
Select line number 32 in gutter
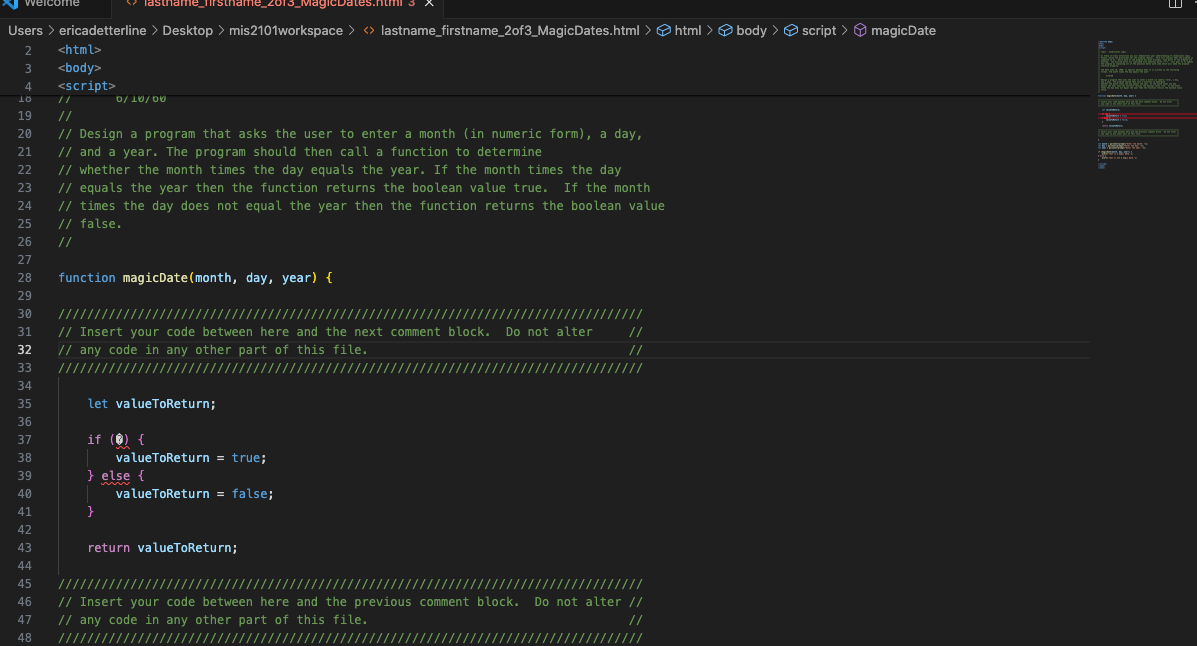[24, 350]
